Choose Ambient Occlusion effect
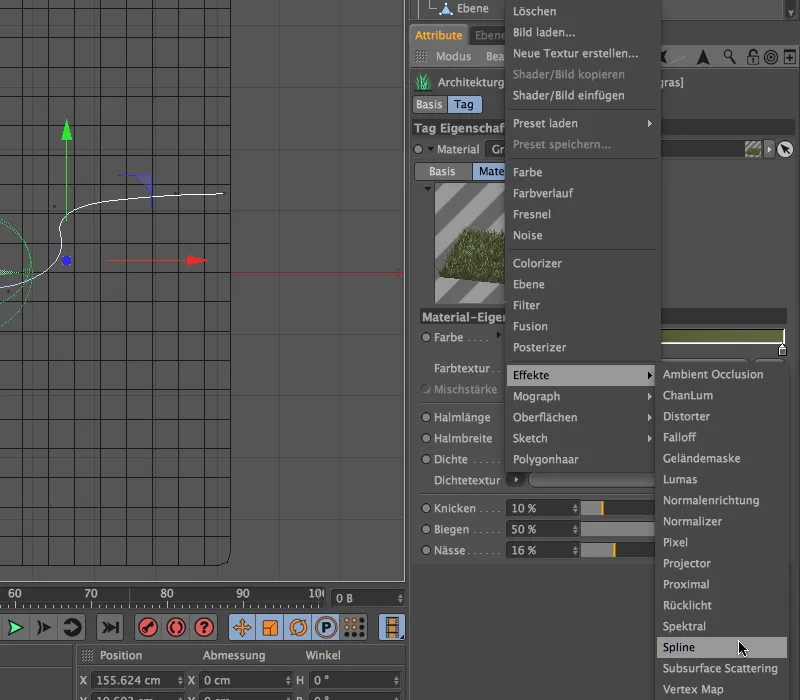The image size is (800, 700). (x=721, y=374)
